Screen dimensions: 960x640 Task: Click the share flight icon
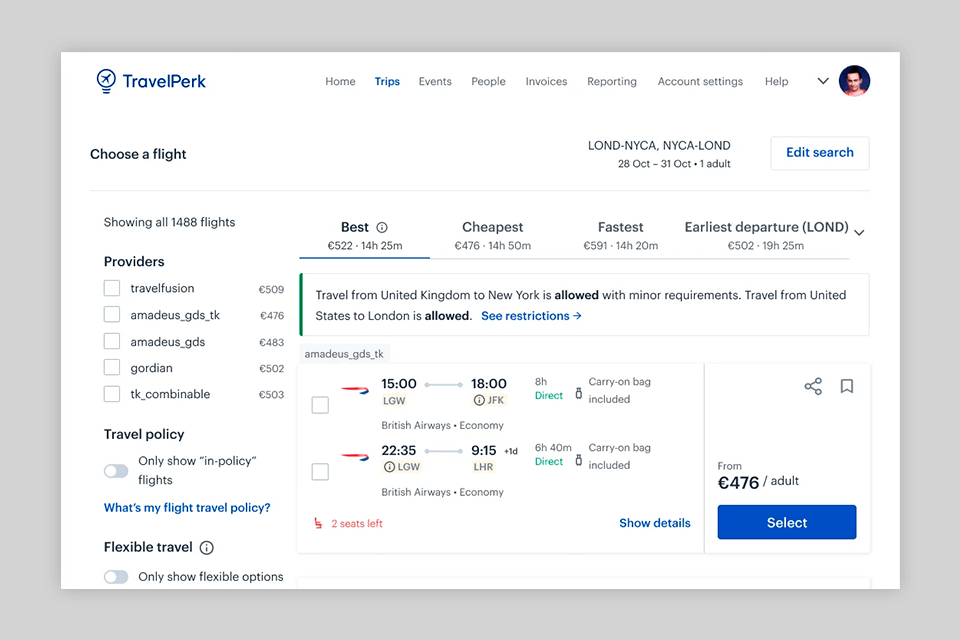pos(813,386)
